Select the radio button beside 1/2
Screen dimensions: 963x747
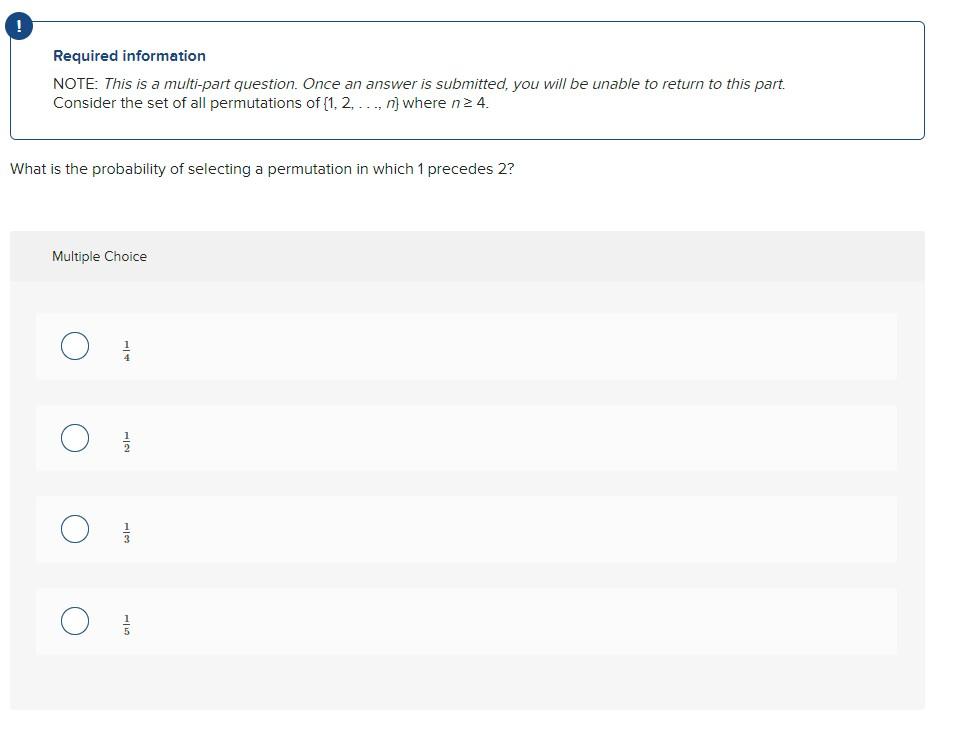[73, 437]
